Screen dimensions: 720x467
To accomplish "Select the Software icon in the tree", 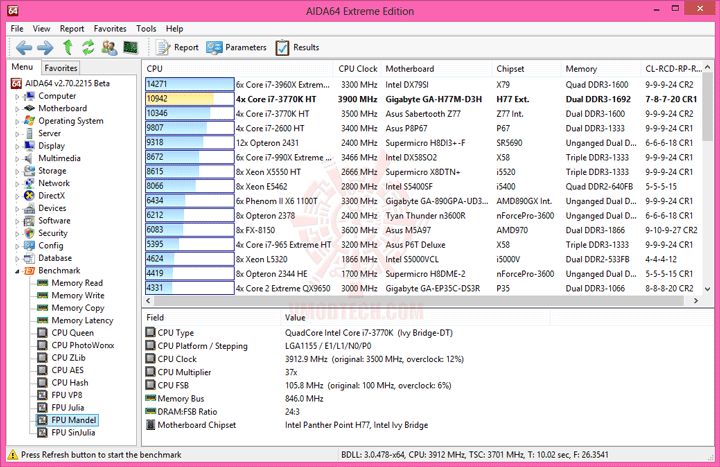I will tap(29, 220).
